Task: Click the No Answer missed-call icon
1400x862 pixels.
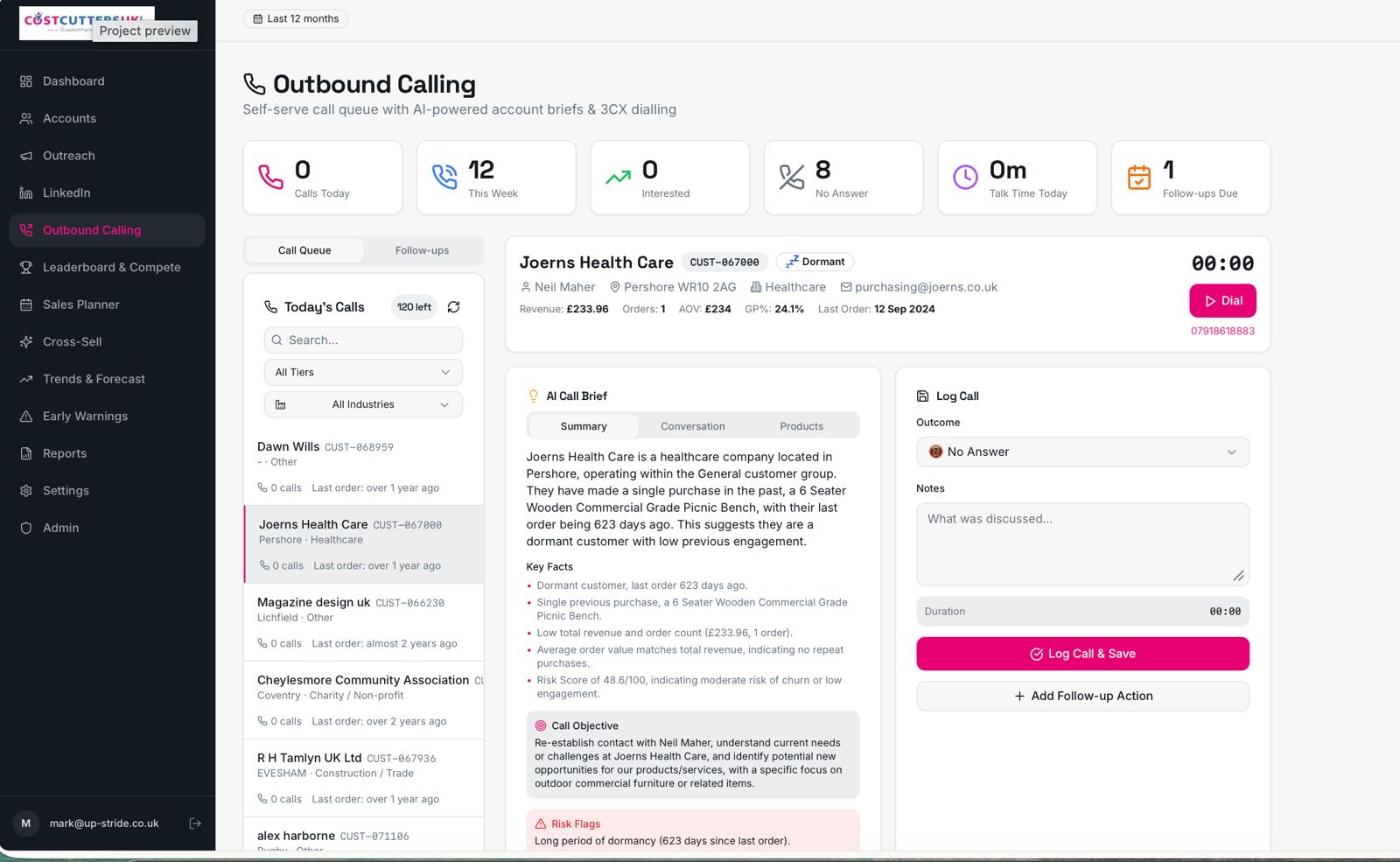Action: point(792,178)
